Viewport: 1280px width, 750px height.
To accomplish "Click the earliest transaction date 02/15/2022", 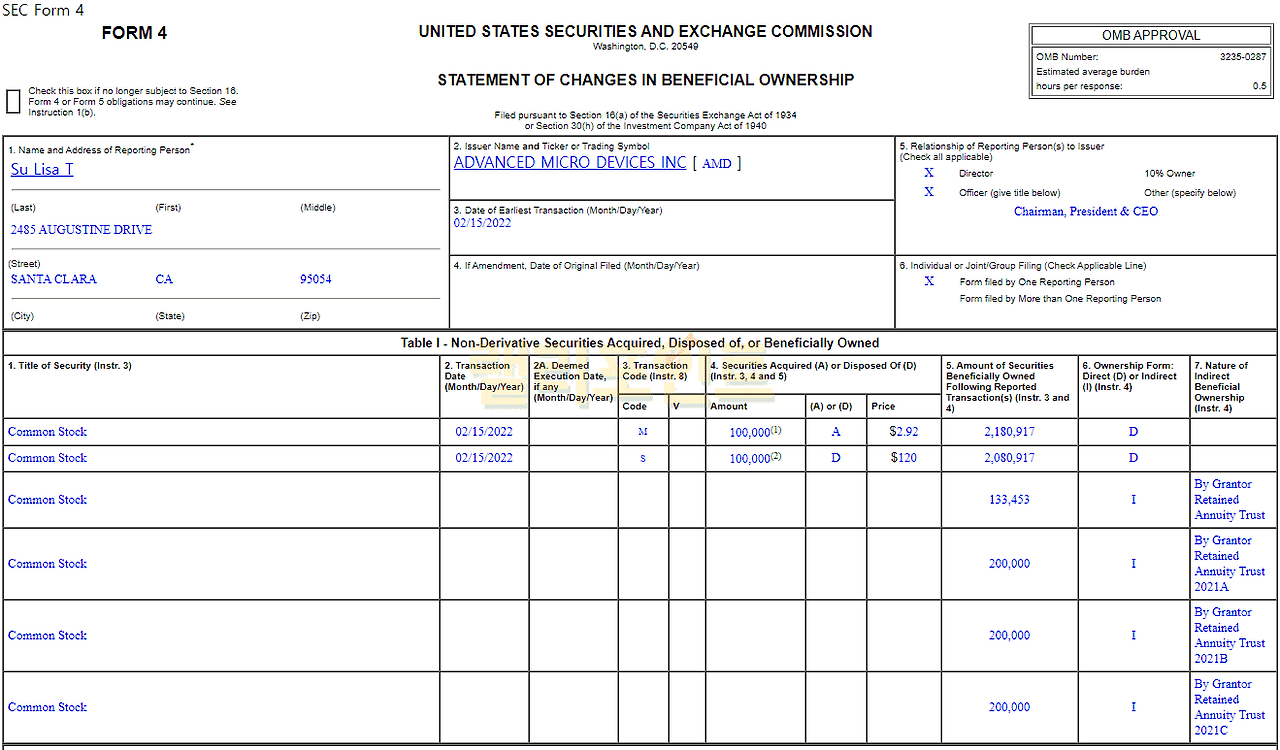I will click(482, 223).
